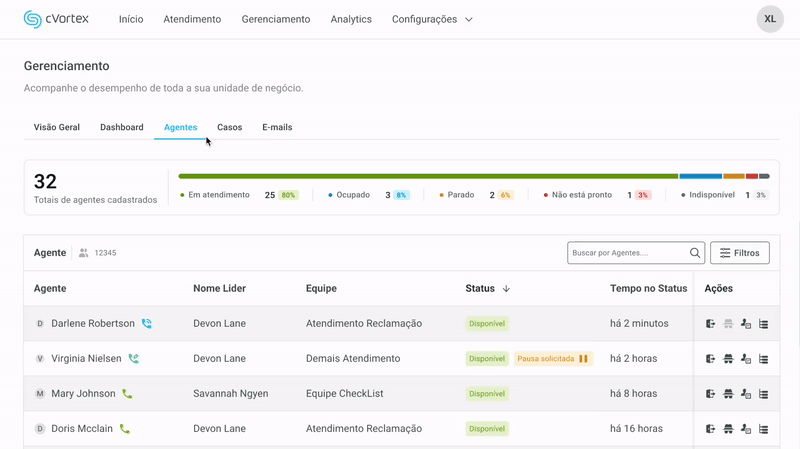Click the magnifier icon in agent search
Screen dimensions: 800x449
click(694, 253)
